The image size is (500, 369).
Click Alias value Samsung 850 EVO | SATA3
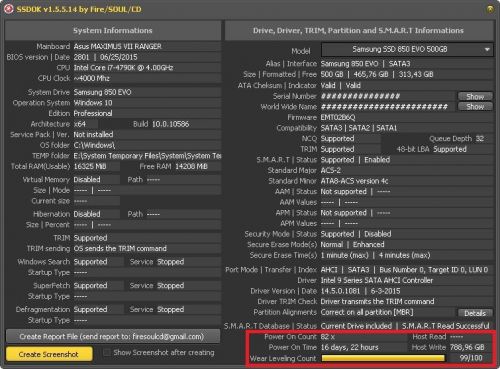pyautogui.click(x=365, y=64)
